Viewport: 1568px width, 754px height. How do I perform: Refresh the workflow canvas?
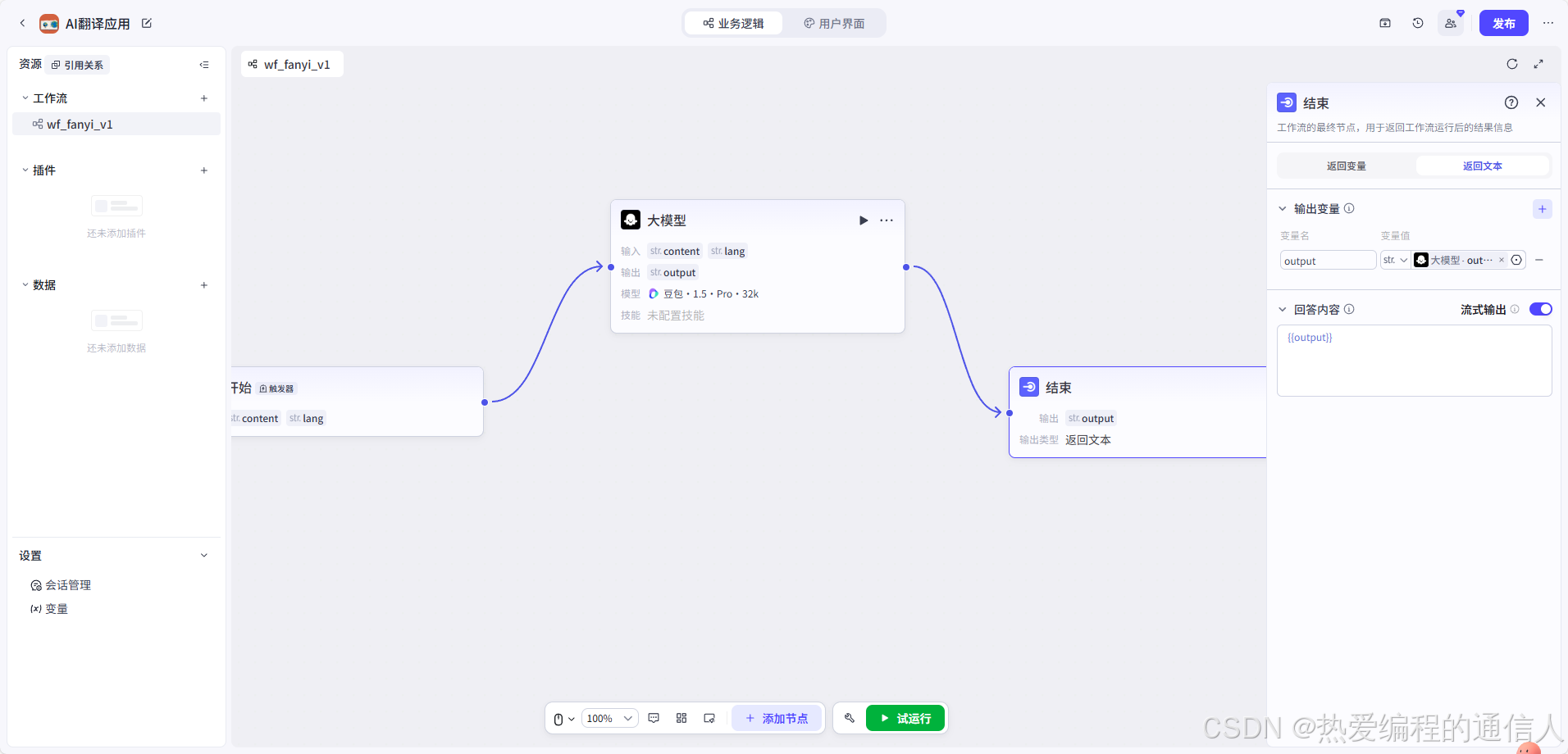tap(1512, 64)
